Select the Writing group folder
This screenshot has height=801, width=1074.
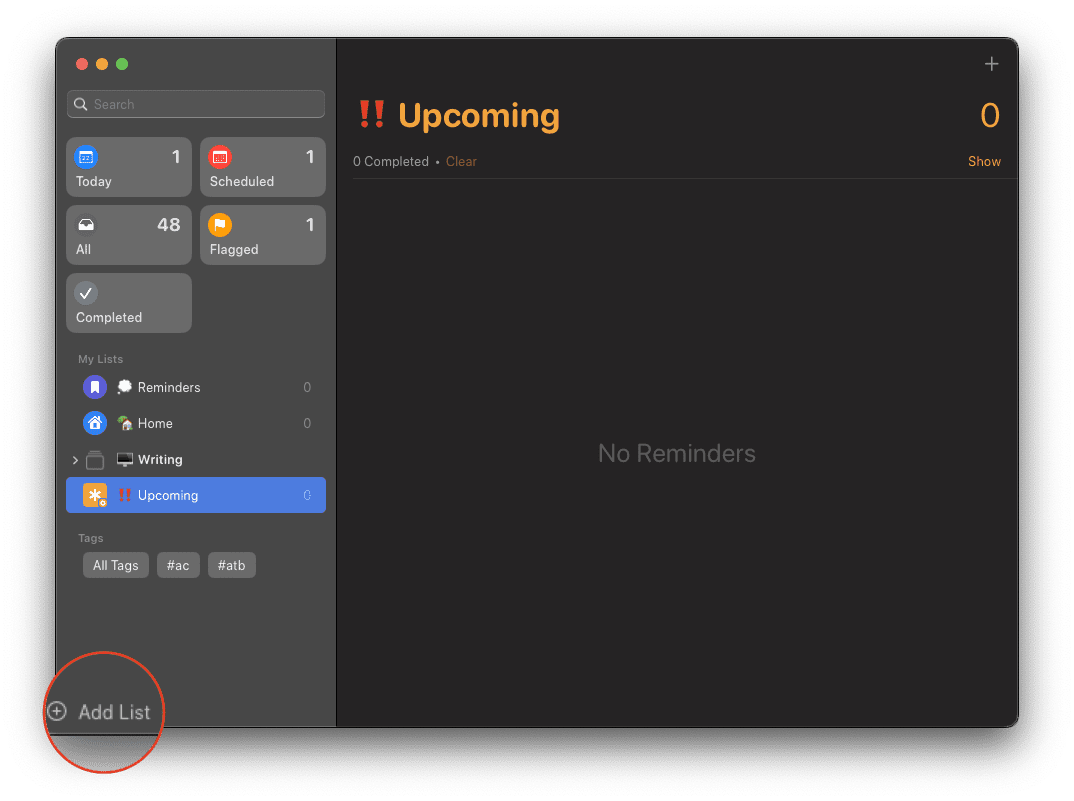(196, 460)
